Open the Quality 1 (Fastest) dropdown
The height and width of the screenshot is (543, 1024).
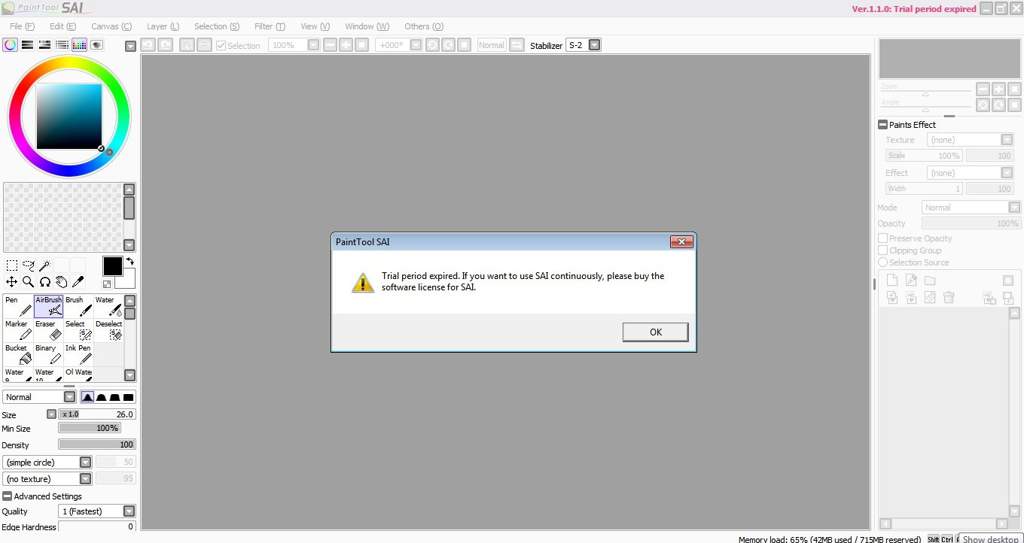pyautogui.click(x=128, y=511)
